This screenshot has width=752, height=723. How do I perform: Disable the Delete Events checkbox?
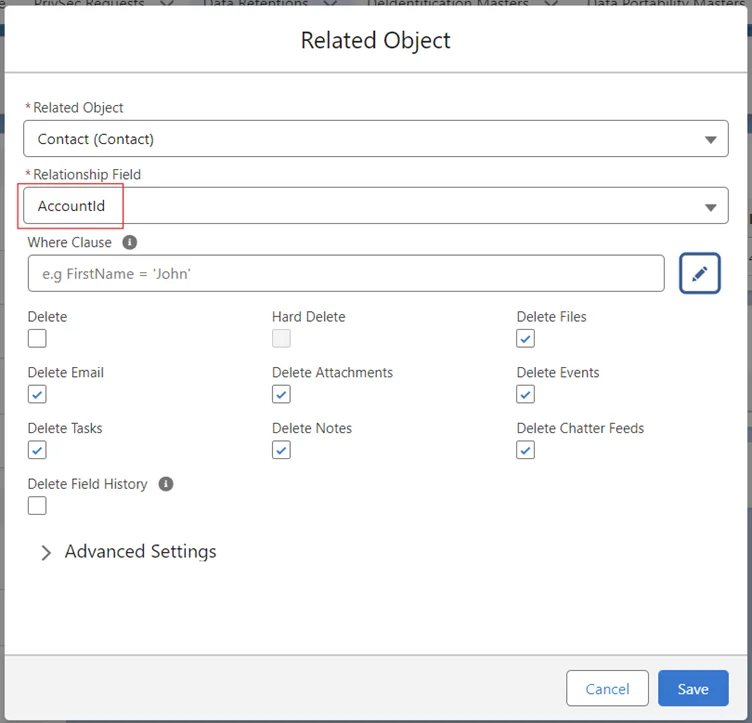tap(526, 395)
